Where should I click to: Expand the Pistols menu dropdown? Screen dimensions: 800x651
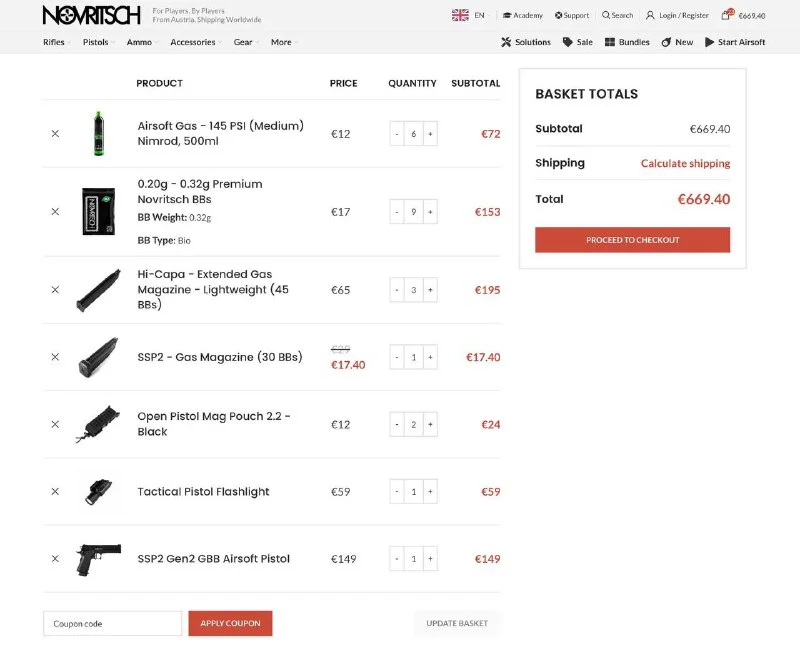98,42
